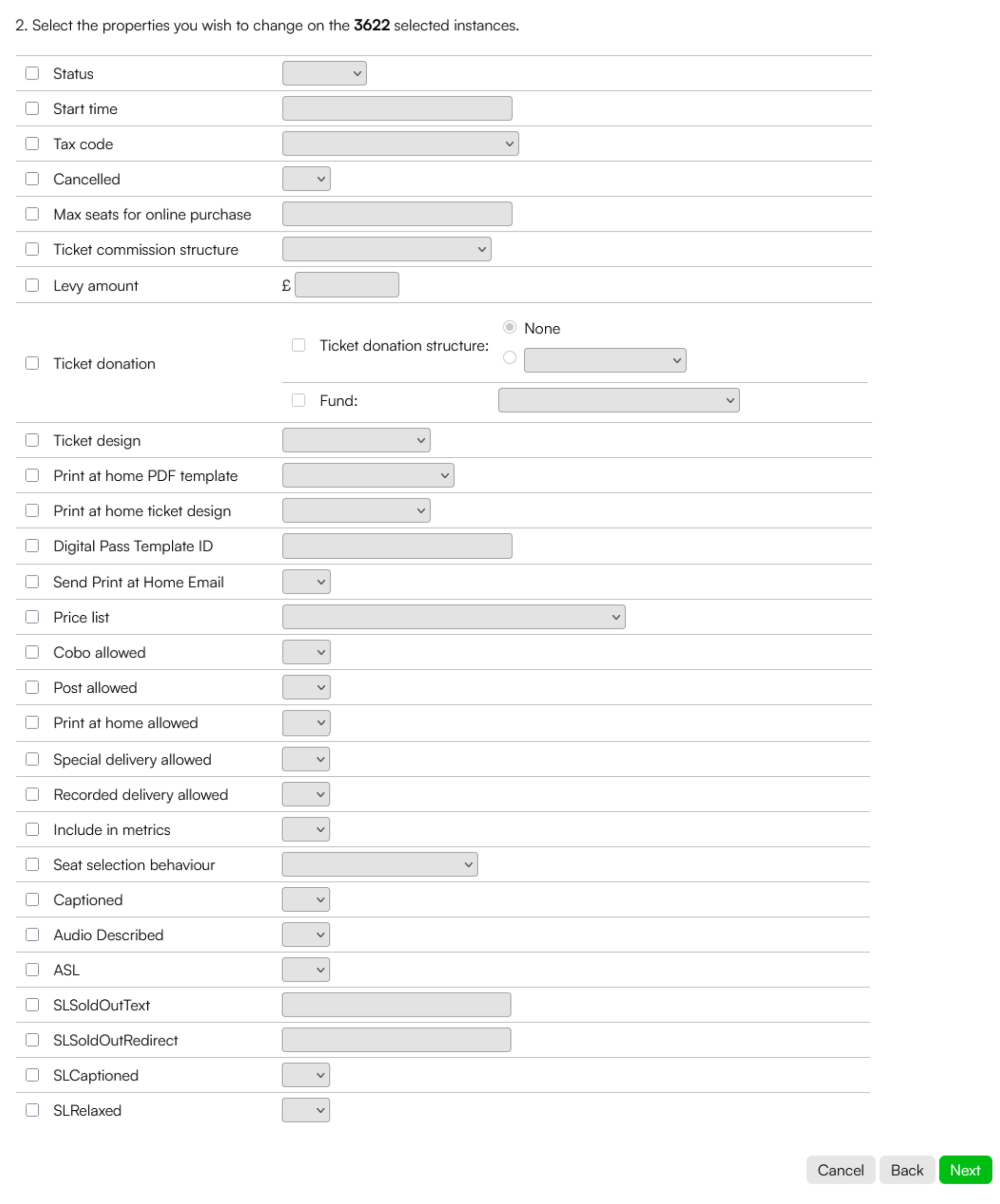Viewport: 1000px width, 1204px height.
Task: Tick the Fund checkbox
Action: pyautogui.click(x=298, y=400)
